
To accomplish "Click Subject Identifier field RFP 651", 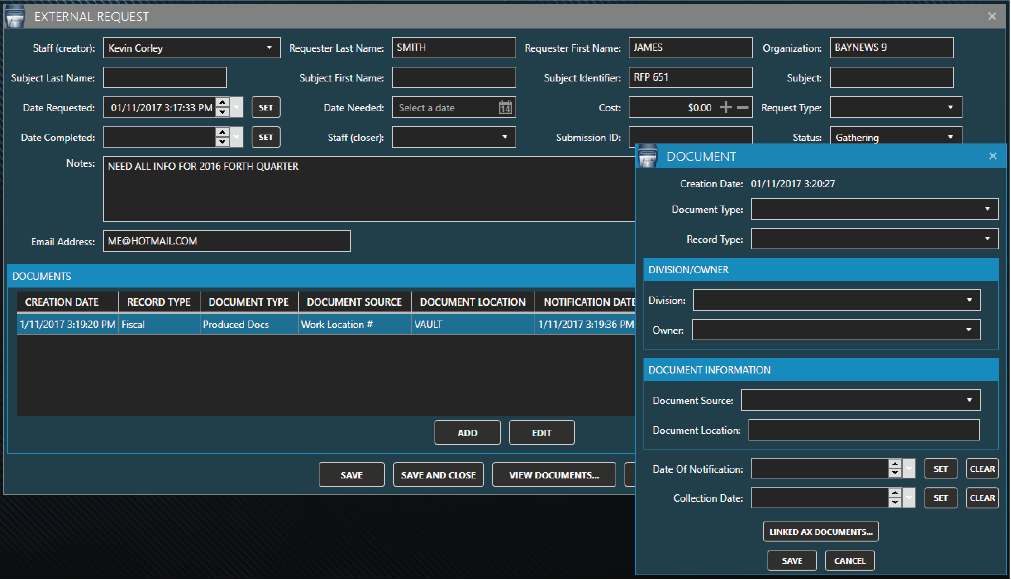I will tap(691, 77).
